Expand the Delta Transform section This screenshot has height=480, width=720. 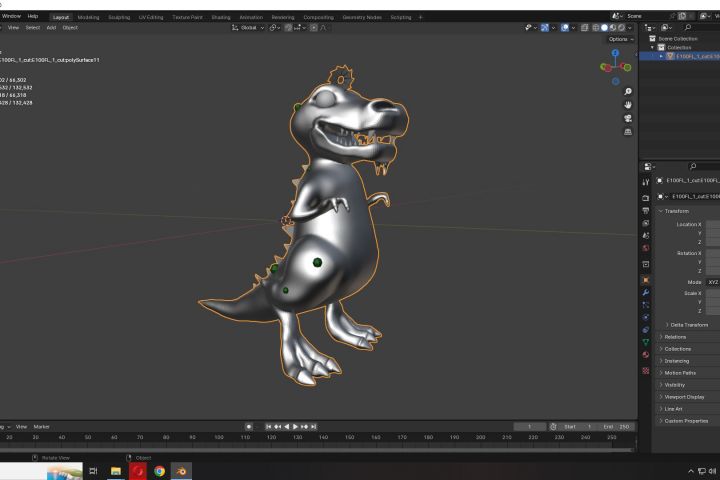[688, 325]
